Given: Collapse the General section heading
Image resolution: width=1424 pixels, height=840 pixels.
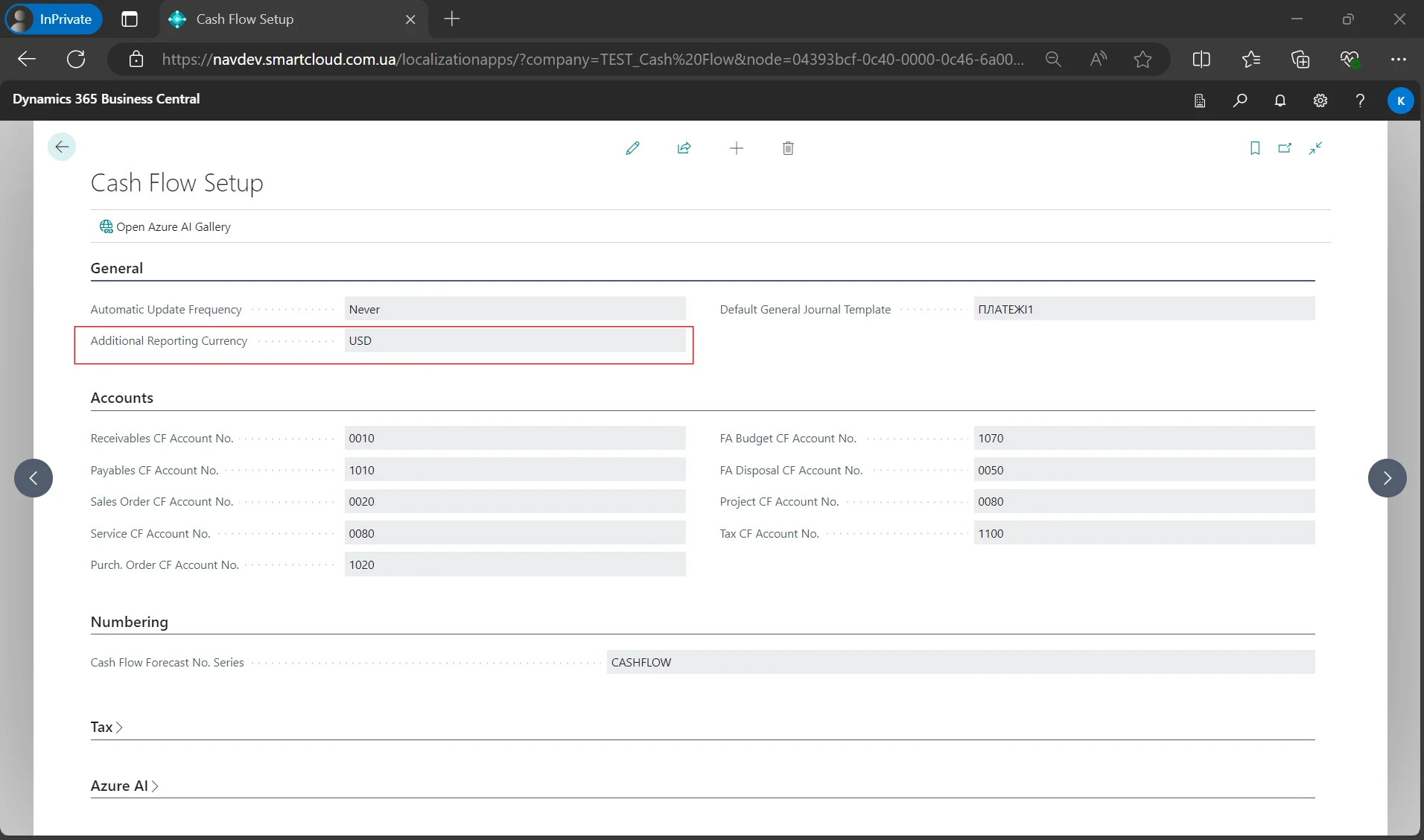Looking at the screenshot, I should point(117,268).
